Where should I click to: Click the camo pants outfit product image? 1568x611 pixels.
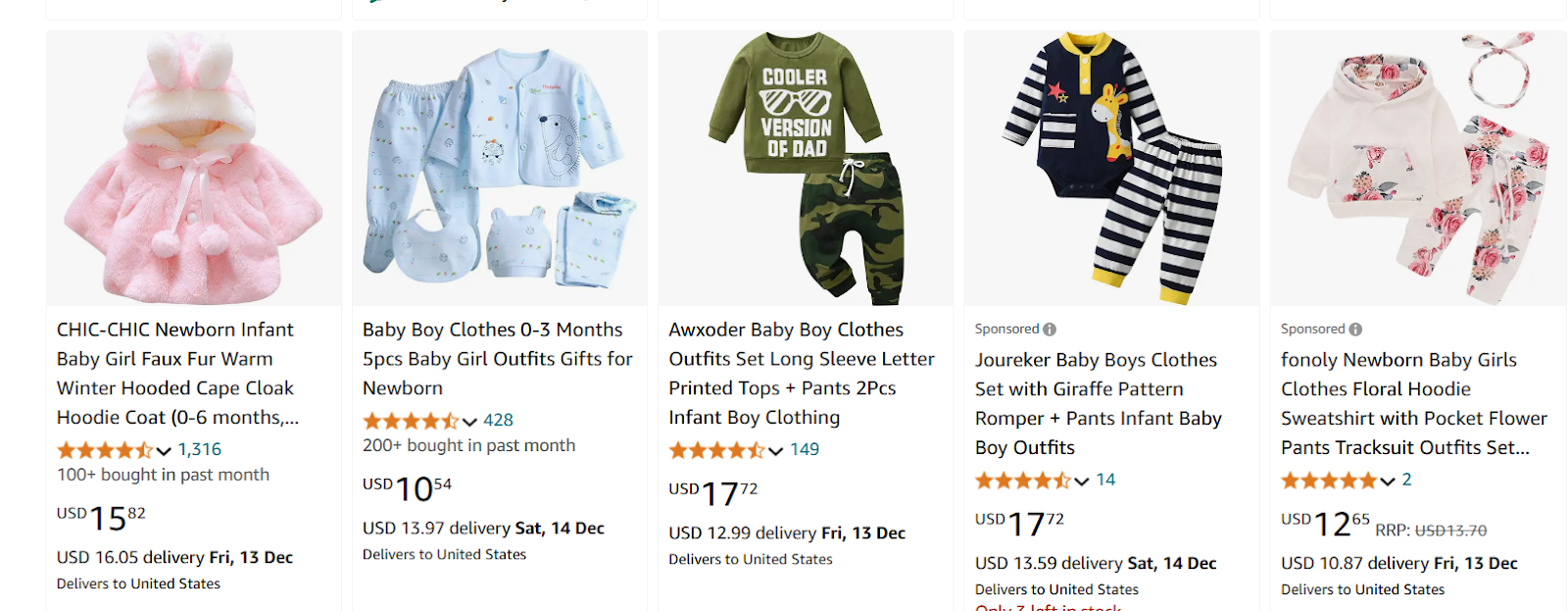[806, 167]
